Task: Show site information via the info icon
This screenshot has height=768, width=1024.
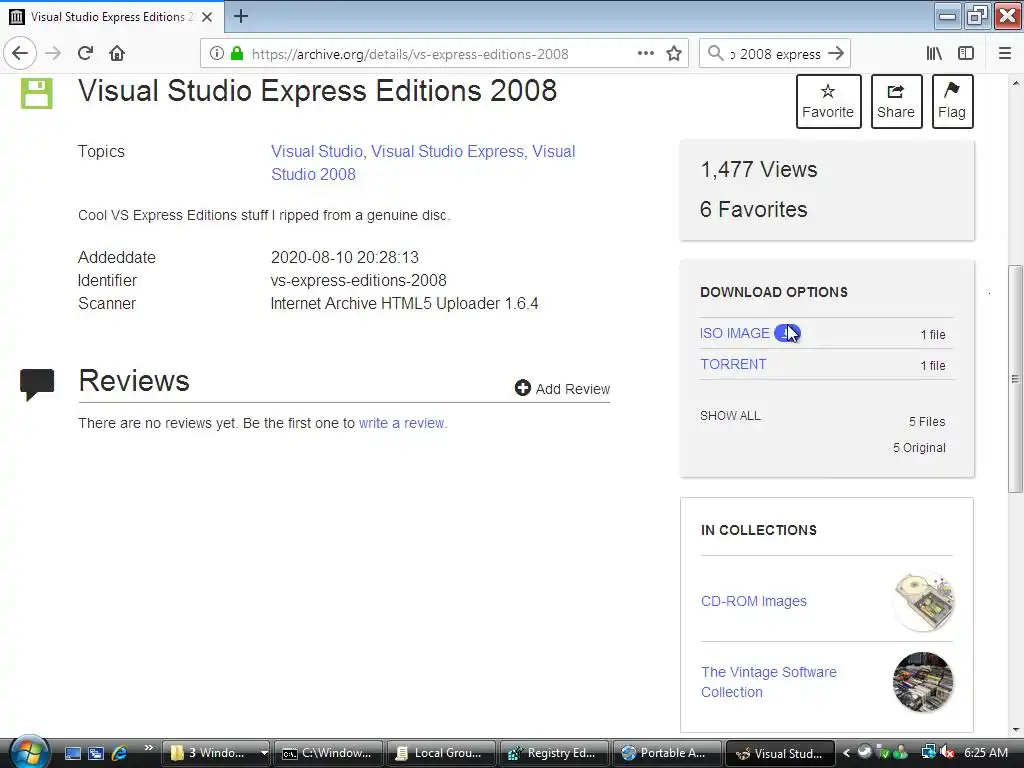Action: [x=217, y=54]
